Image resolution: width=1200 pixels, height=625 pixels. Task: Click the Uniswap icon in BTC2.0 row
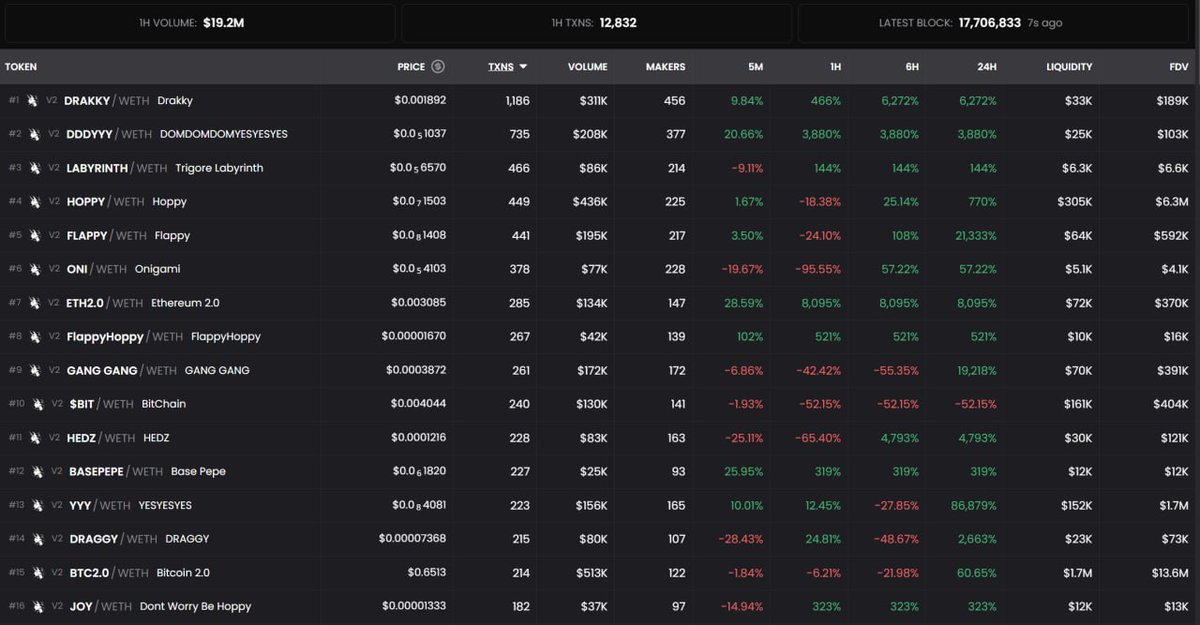pyautogui.click(x=36, y=573)
